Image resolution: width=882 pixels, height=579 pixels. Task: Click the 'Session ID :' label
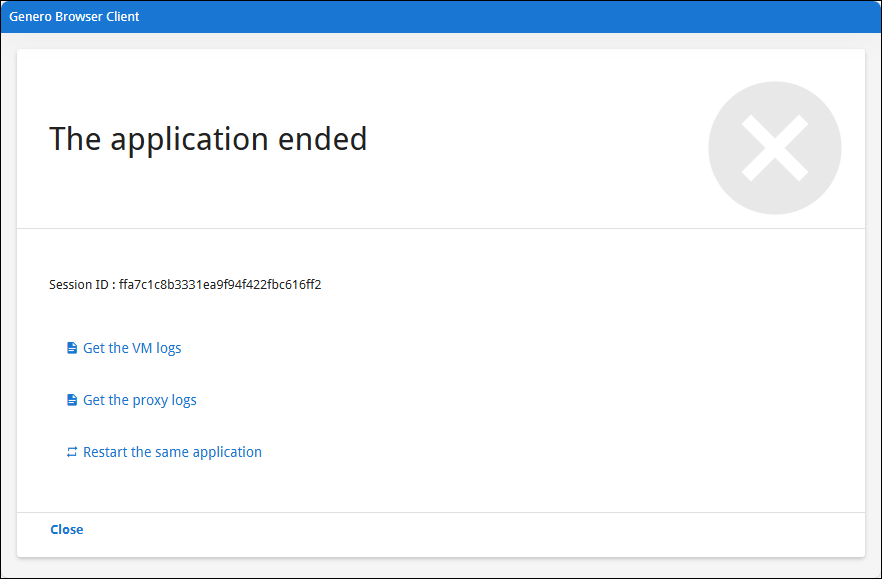click(82, 285)
